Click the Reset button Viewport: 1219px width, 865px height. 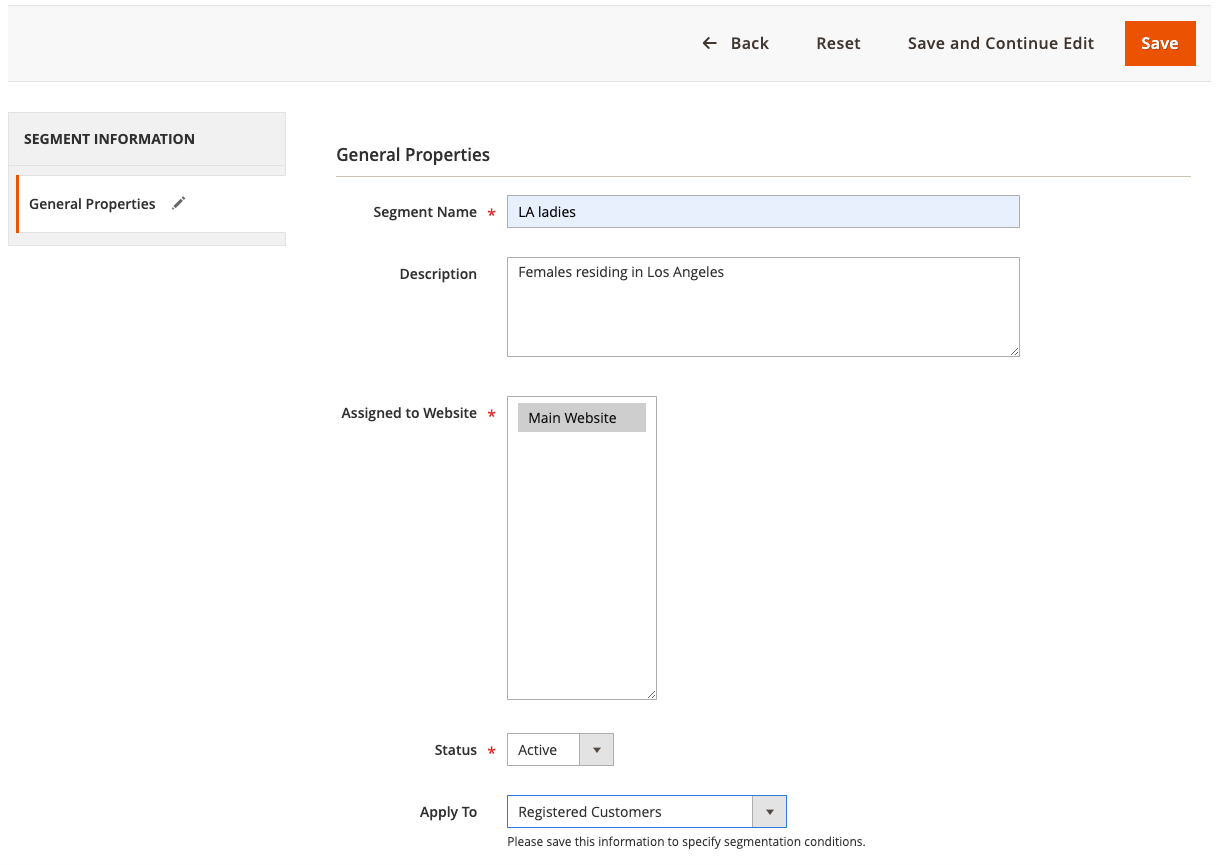[838, 43]
